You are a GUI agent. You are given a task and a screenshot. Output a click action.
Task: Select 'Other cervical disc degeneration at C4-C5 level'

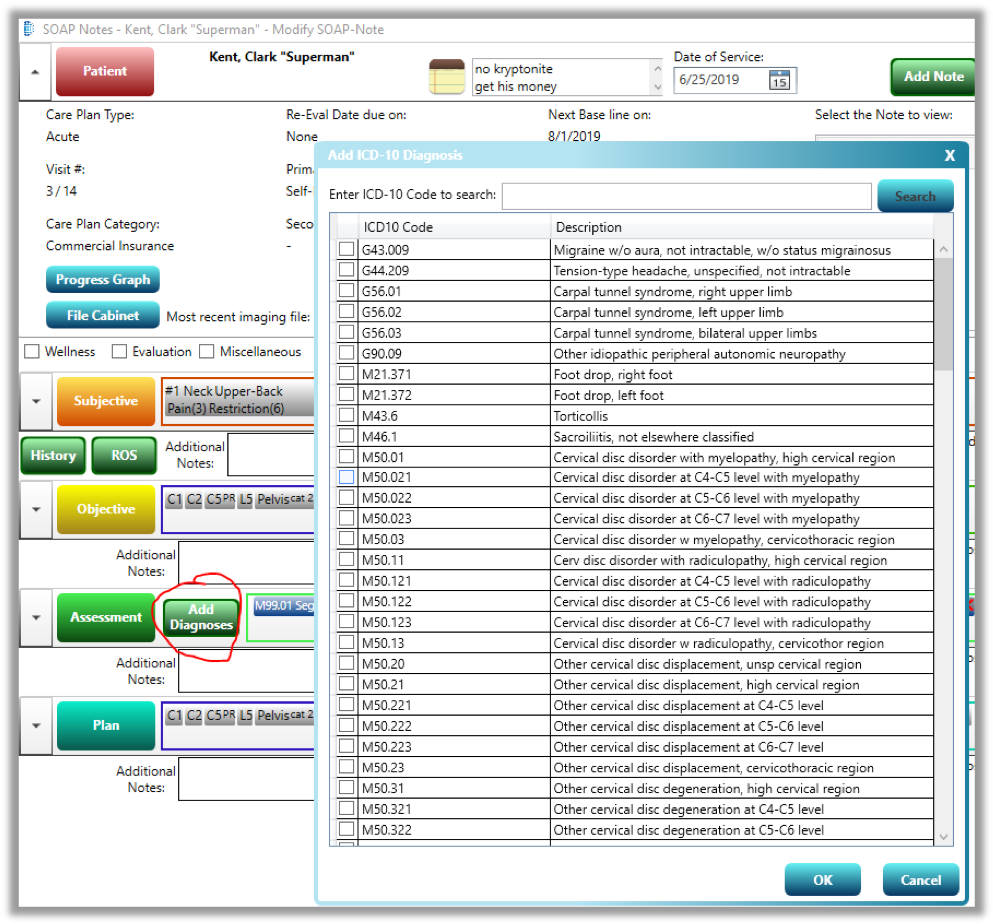coord(688,809)
